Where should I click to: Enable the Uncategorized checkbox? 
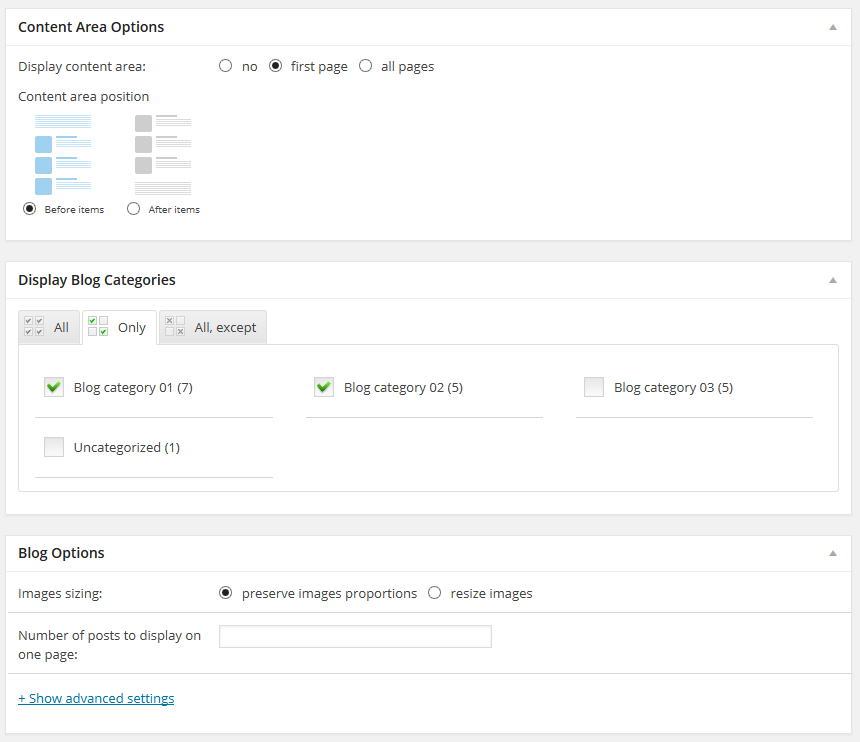pyautogui.click(x=54, y=447)
